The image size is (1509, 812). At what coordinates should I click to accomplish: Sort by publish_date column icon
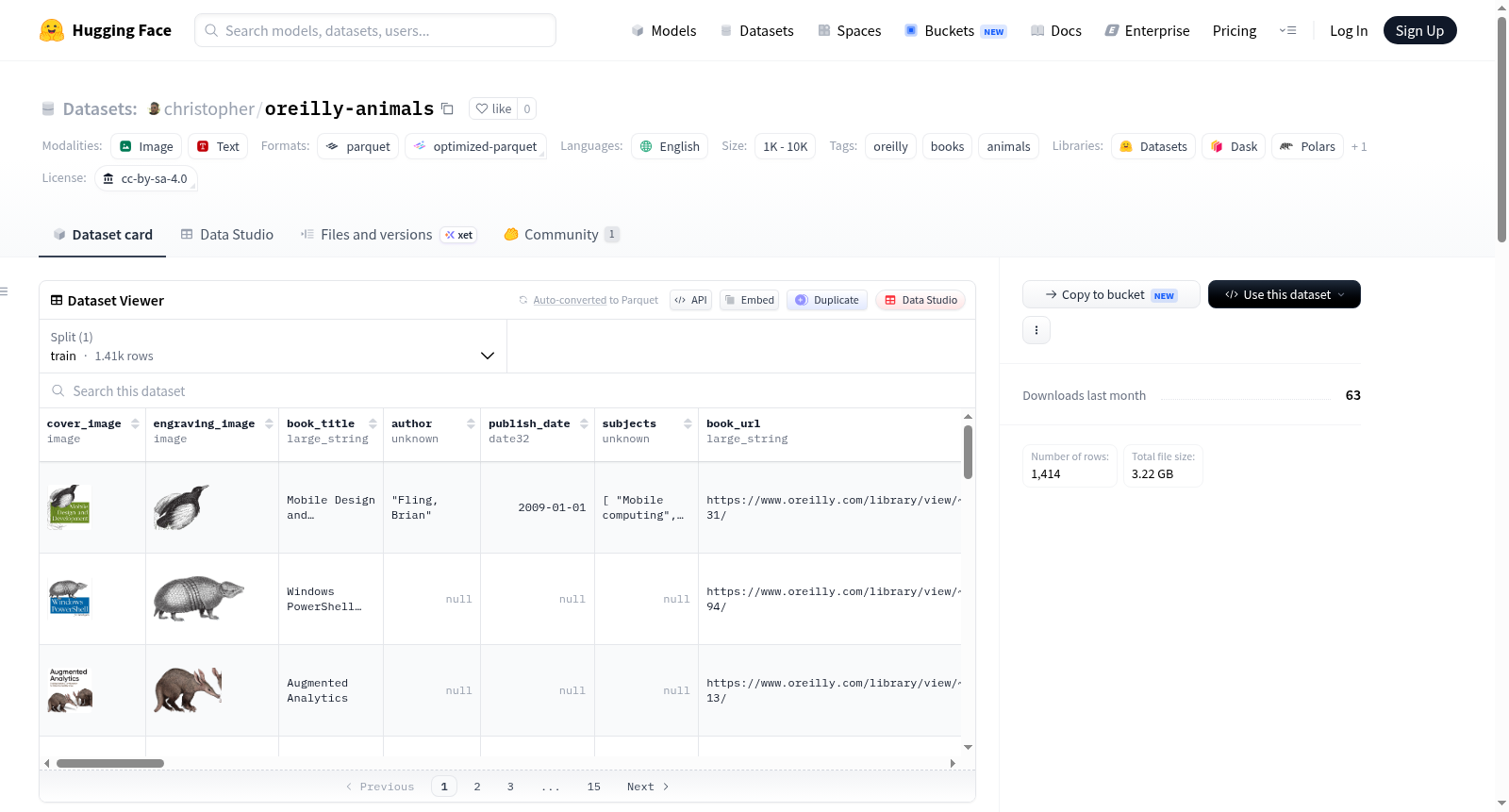[584, 423]
